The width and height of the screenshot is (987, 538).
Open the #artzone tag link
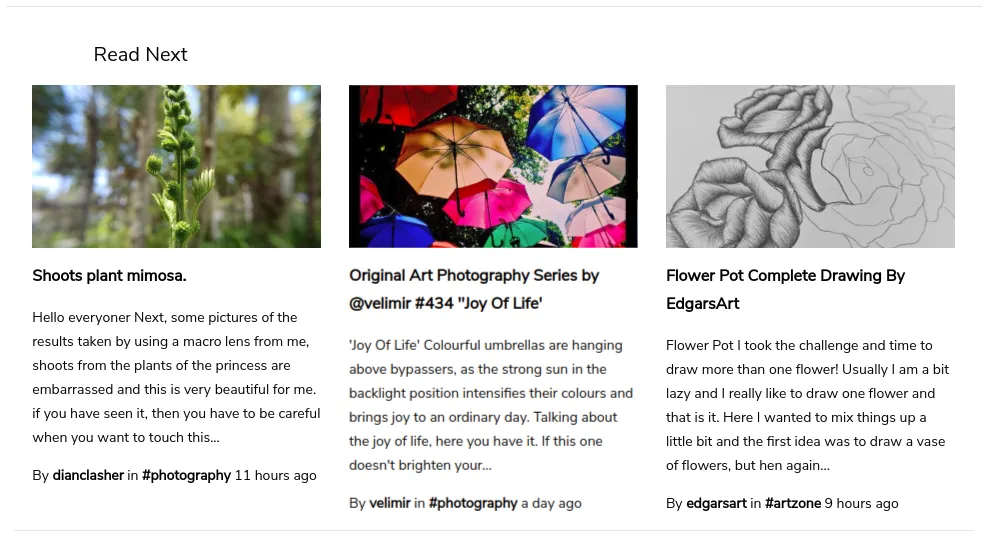pyautogui.click(x=792, y=503)
